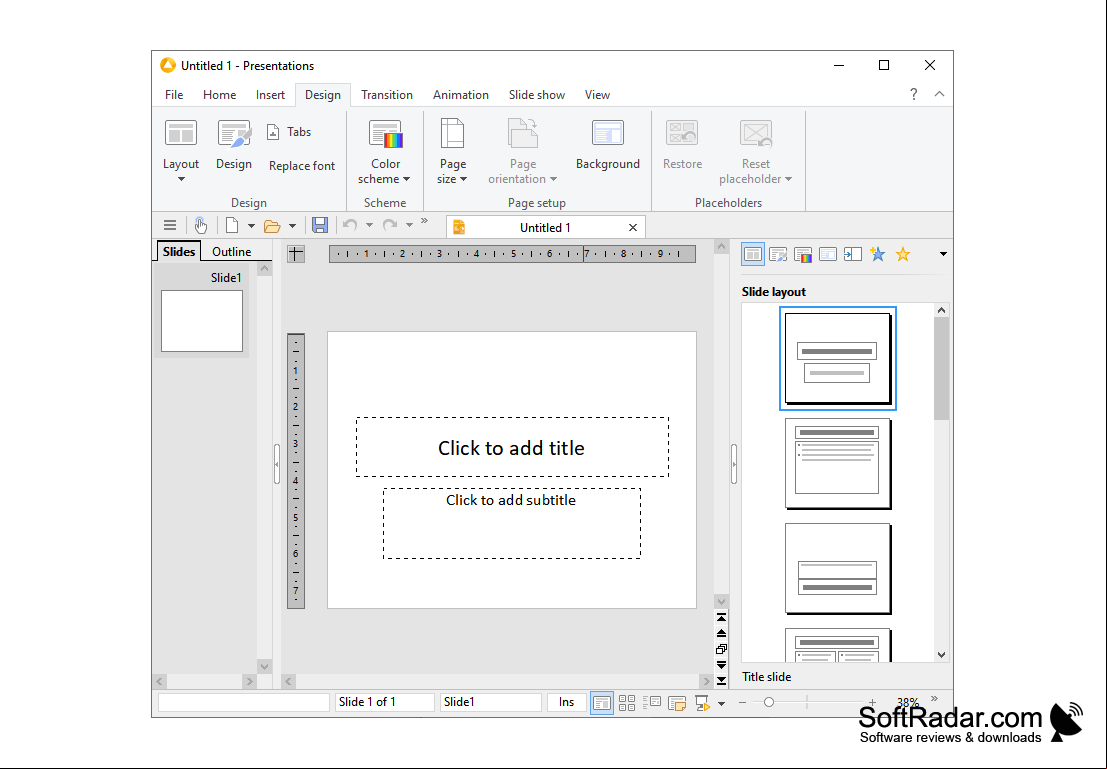The width and height of the screenshot is (1107, 769).
Task: Click the Color scheme ribbon icon
Action: (x=385, y=152)
